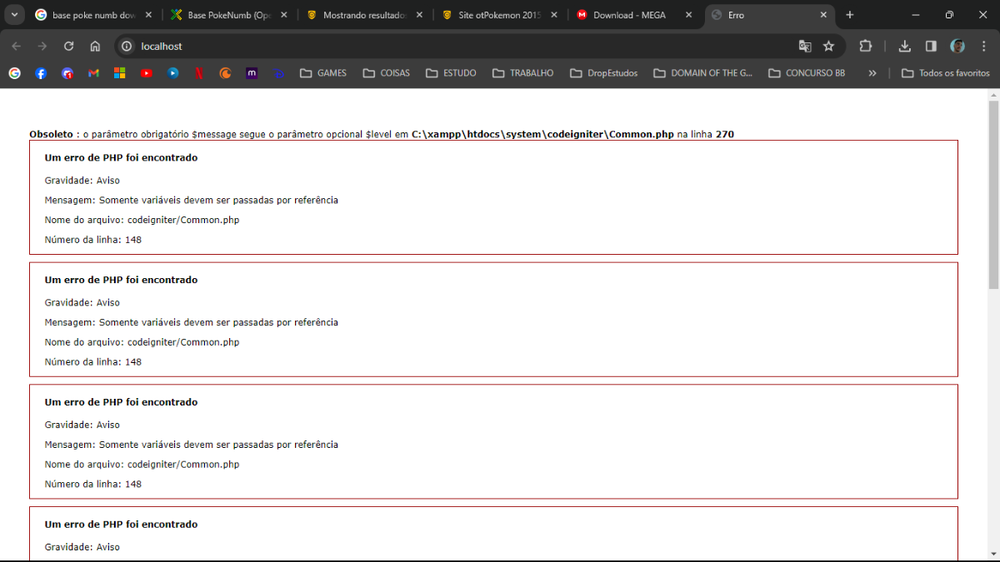Reload the localhost page

coord(68,46)
